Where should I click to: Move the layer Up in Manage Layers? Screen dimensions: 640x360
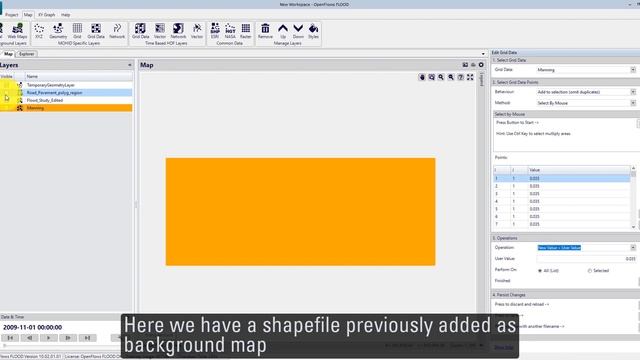pos(283,31)
